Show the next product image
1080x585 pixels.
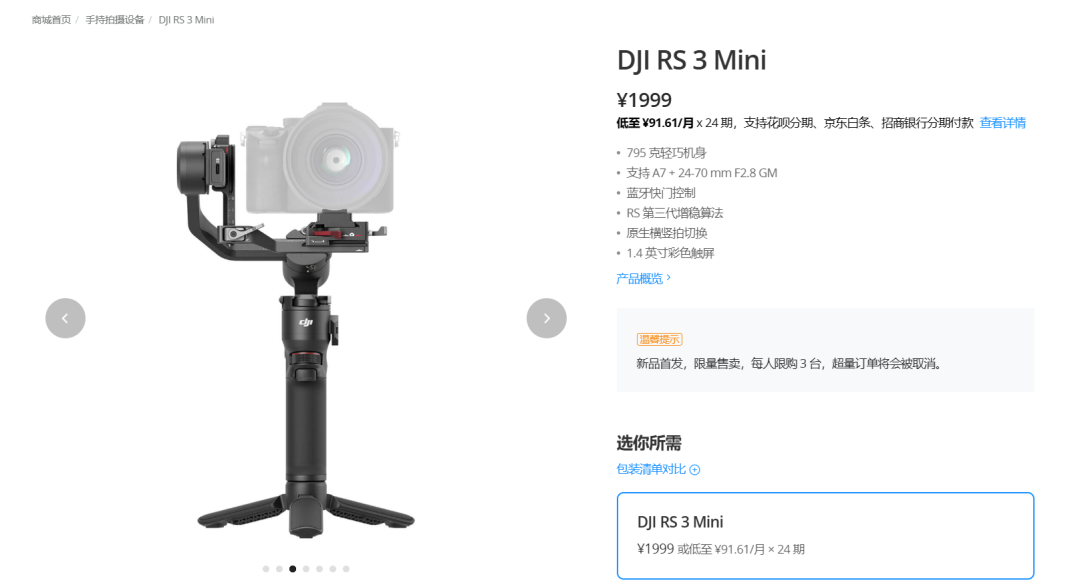[x=546, y=318]
